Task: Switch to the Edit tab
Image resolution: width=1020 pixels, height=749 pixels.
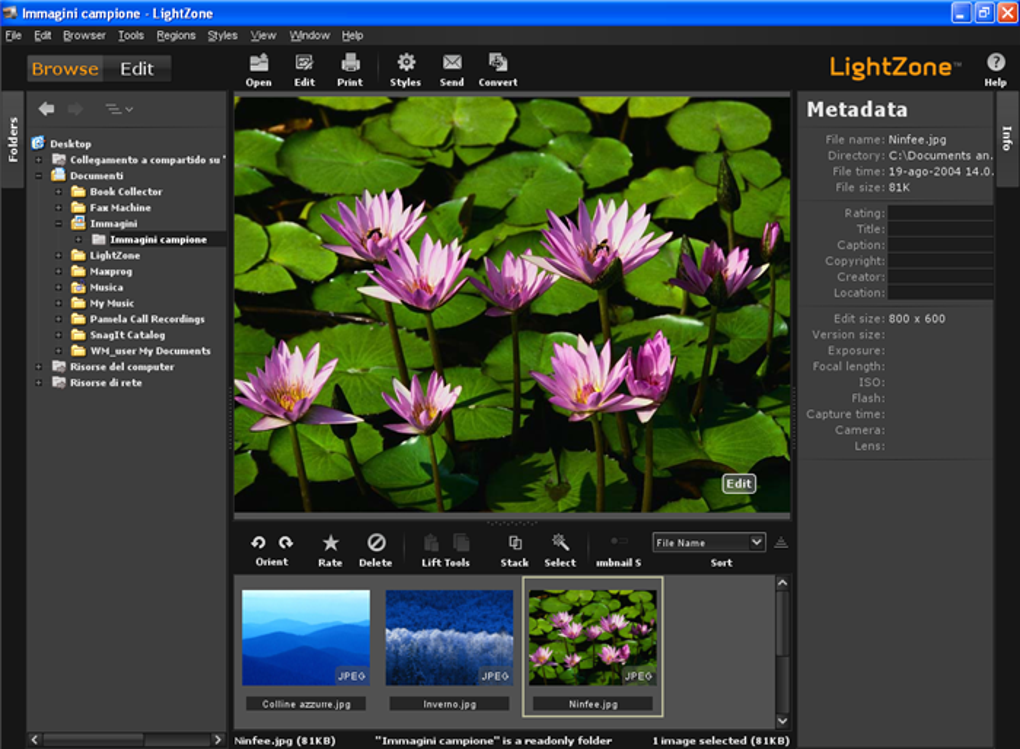Action: pos(137,68)
